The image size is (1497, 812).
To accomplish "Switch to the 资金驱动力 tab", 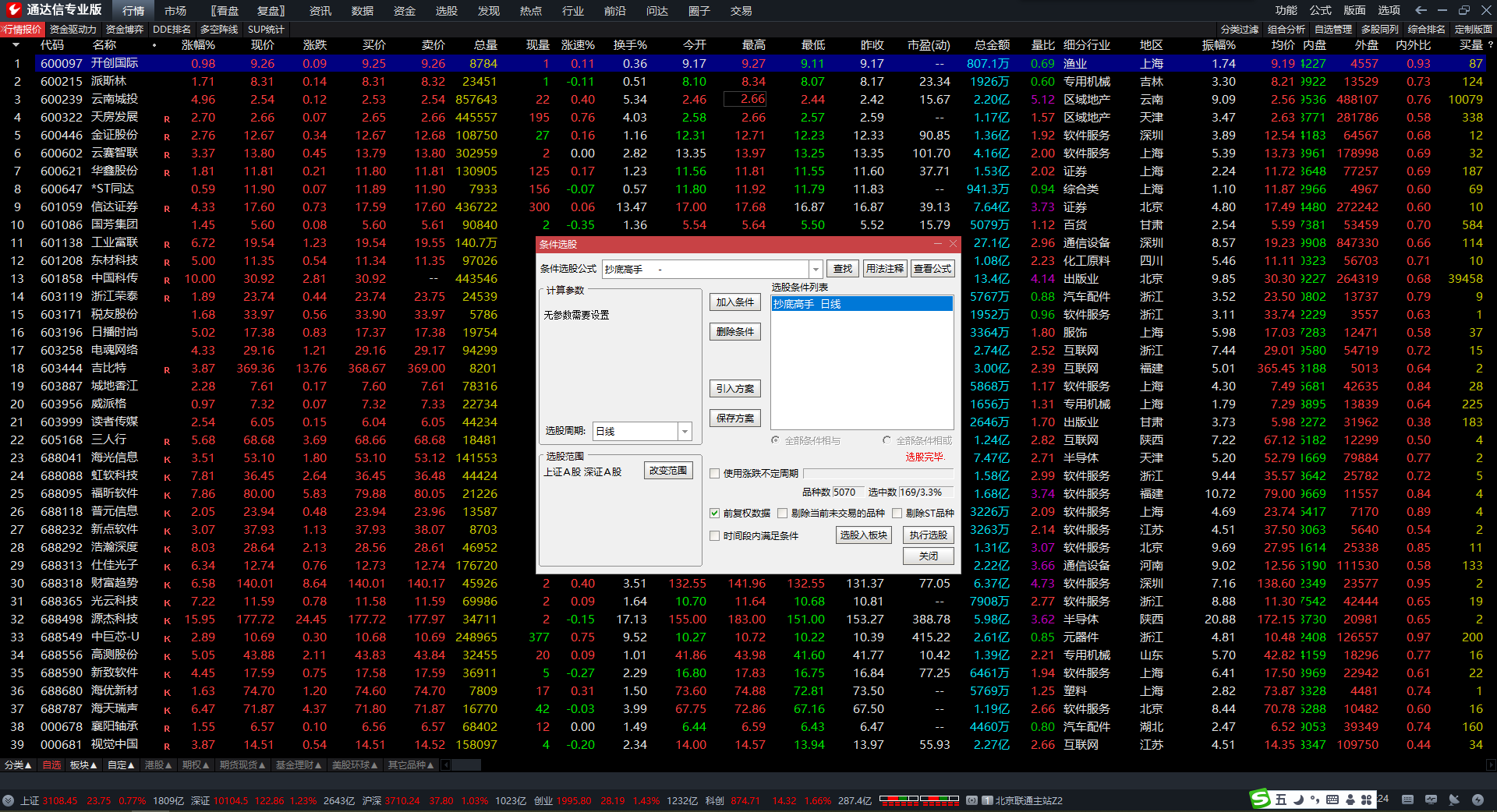I will 73,30.
